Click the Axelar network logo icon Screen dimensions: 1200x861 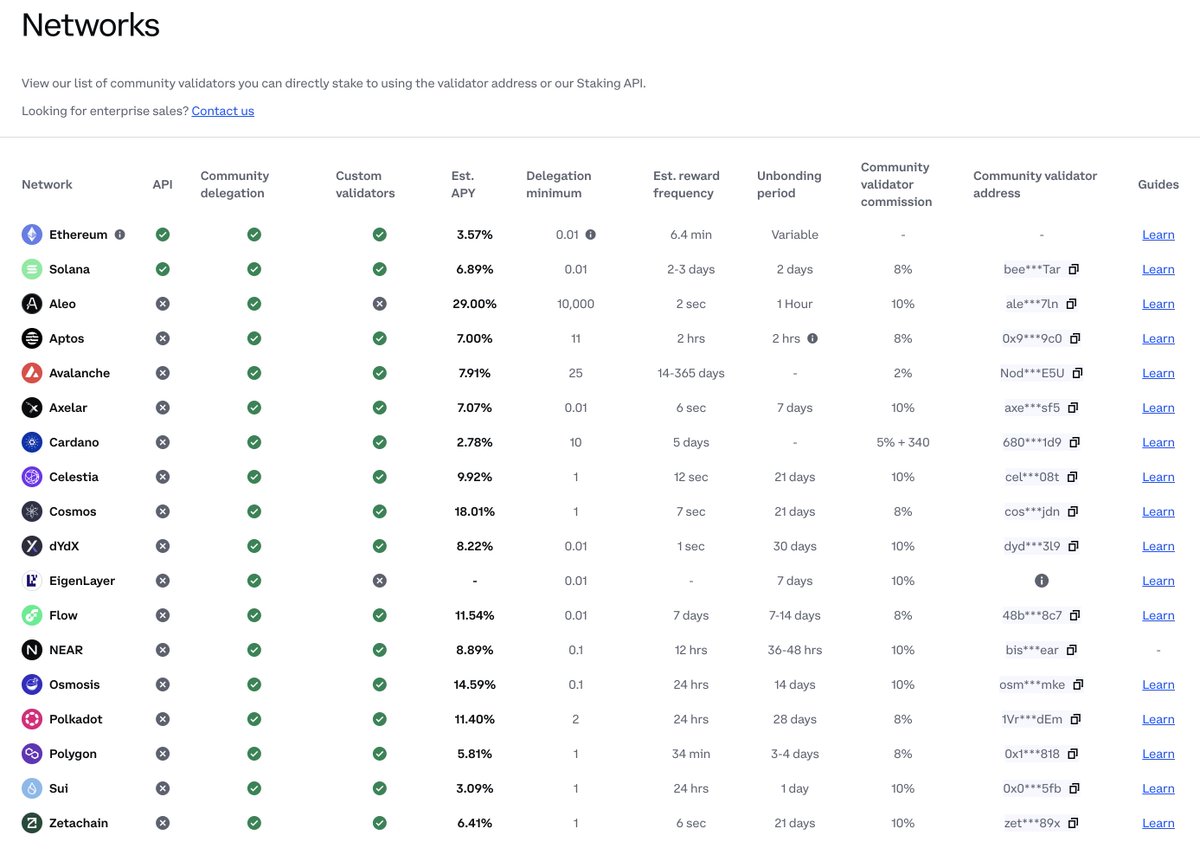32,408
